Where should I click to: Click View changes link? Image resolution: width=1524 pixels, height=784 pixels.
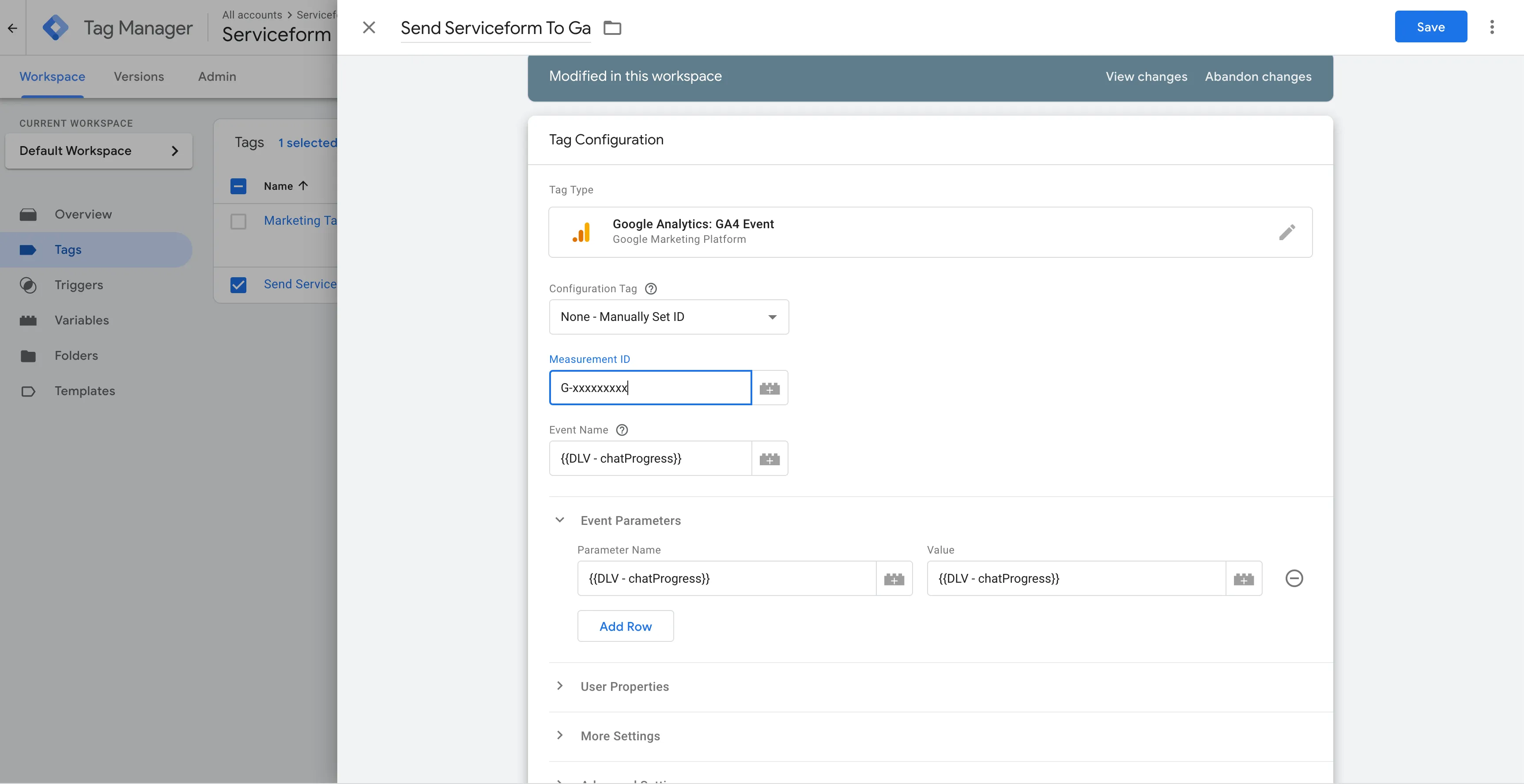click(1146, 76)
